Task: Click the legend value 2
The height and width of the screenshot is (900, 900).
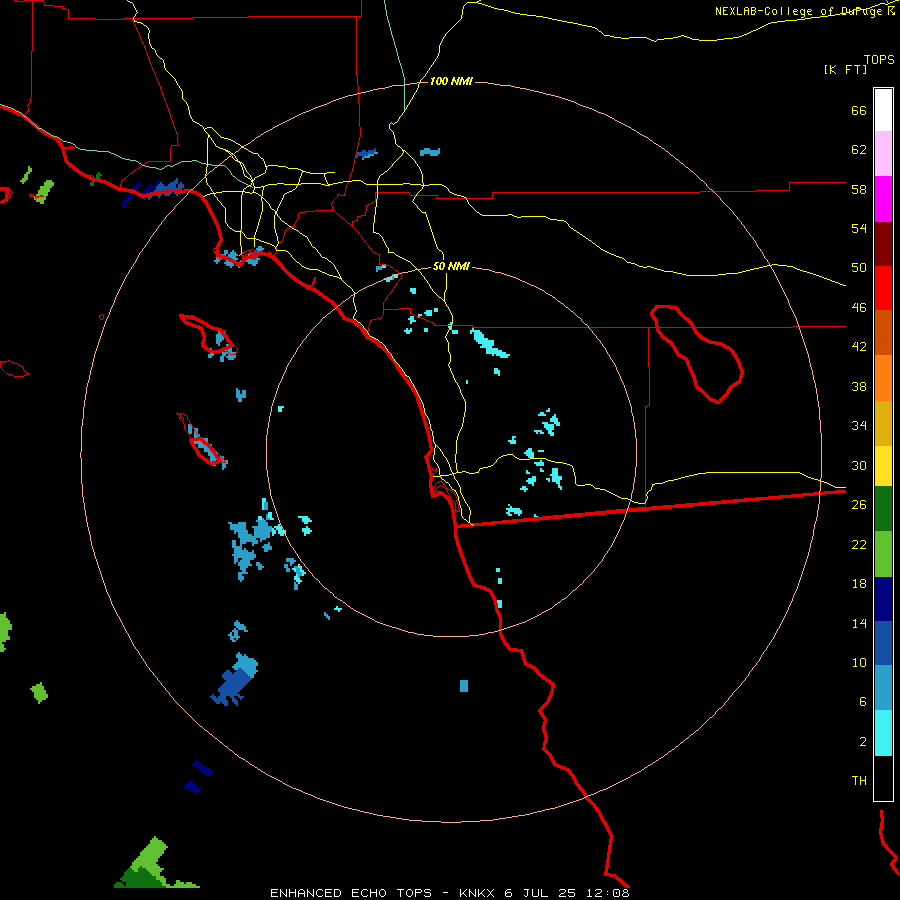Action: coord(863,741)
